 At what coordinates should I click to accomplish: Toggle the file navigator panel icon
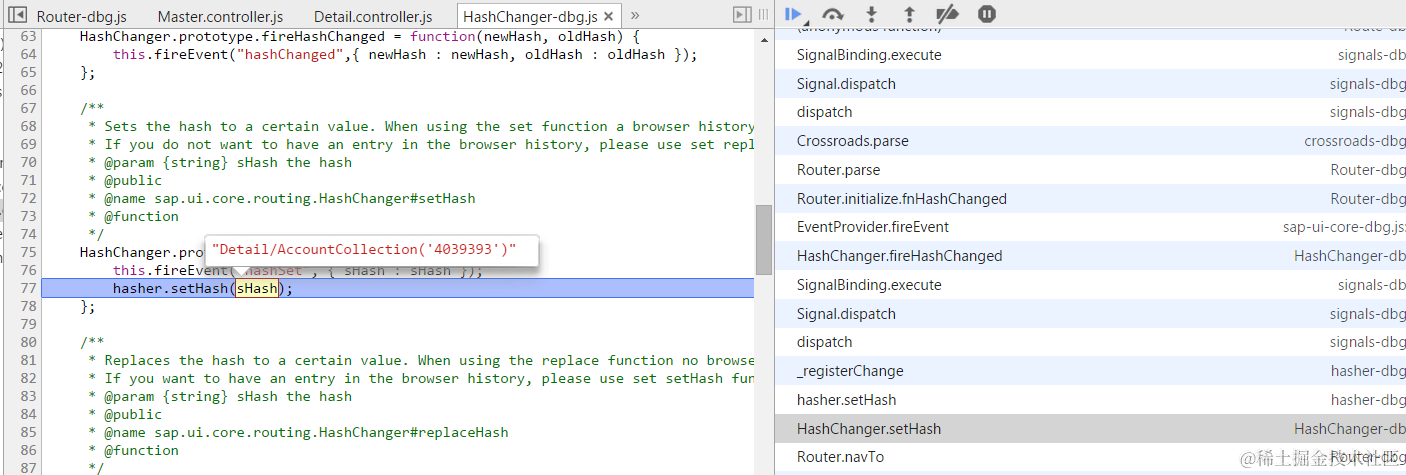pyautogui.click(x=16, y=15)
